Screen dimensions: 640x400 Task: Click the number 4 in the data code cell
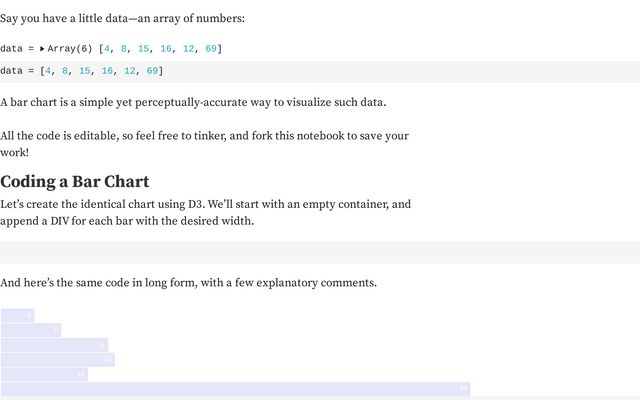tap(48, 71)
